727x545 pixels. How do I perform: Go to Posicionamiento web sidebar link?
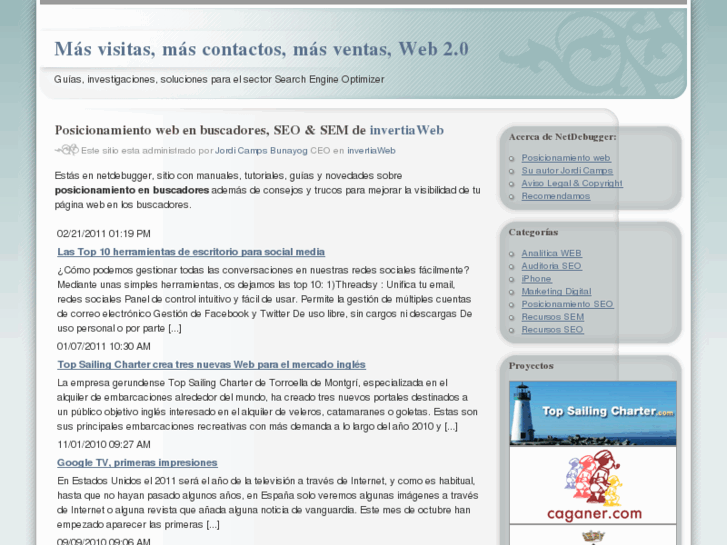566,158
